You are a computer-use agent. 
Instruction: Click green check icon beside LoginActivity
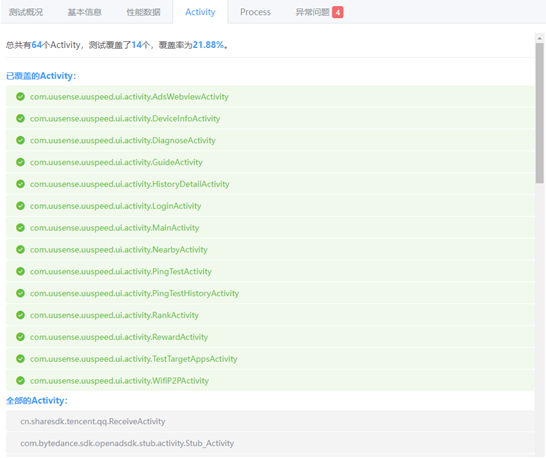click(21, 206)
